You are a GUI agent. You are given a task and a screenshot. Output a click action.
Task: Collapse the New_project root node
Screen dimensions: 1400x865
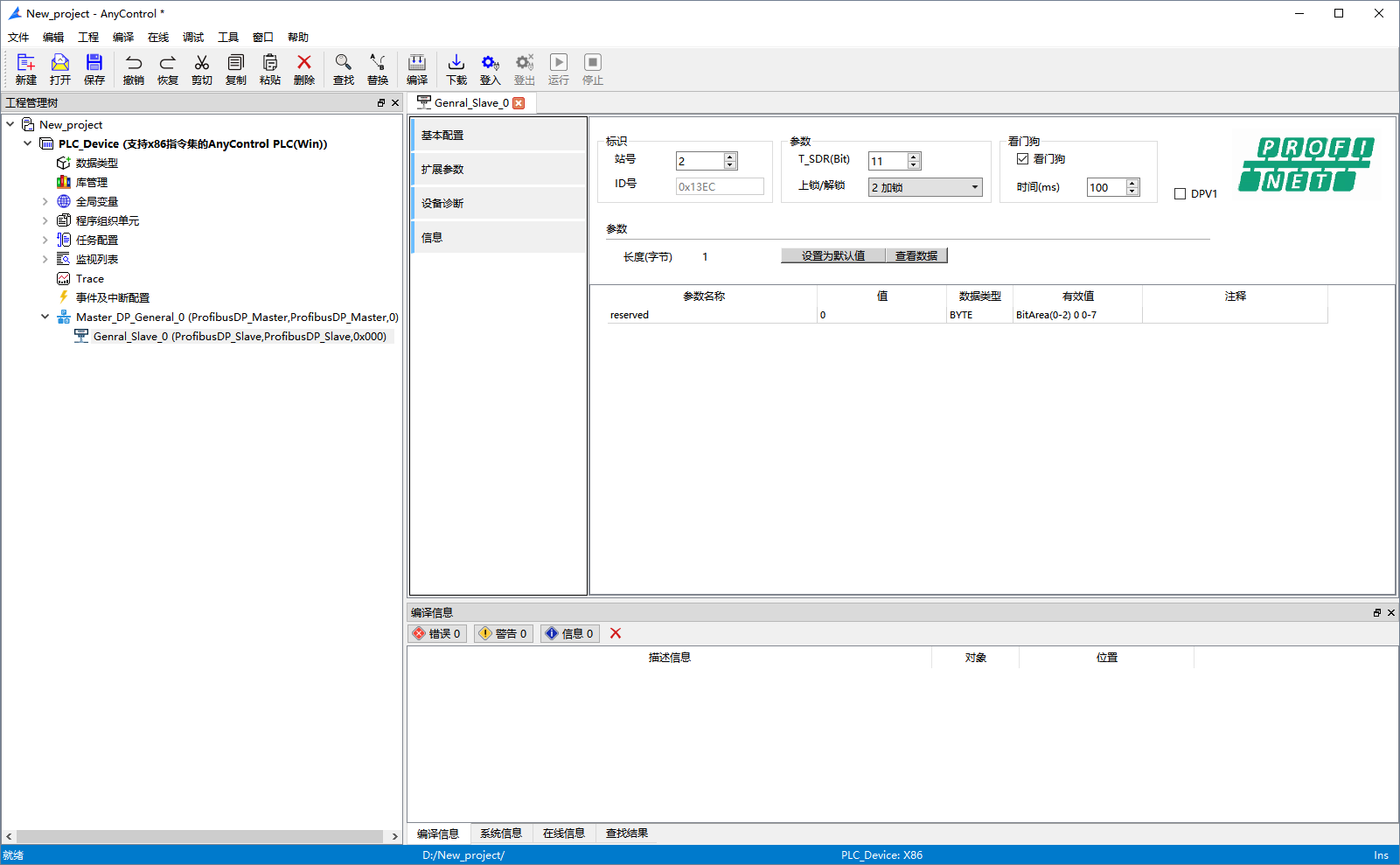click(10, 124)
